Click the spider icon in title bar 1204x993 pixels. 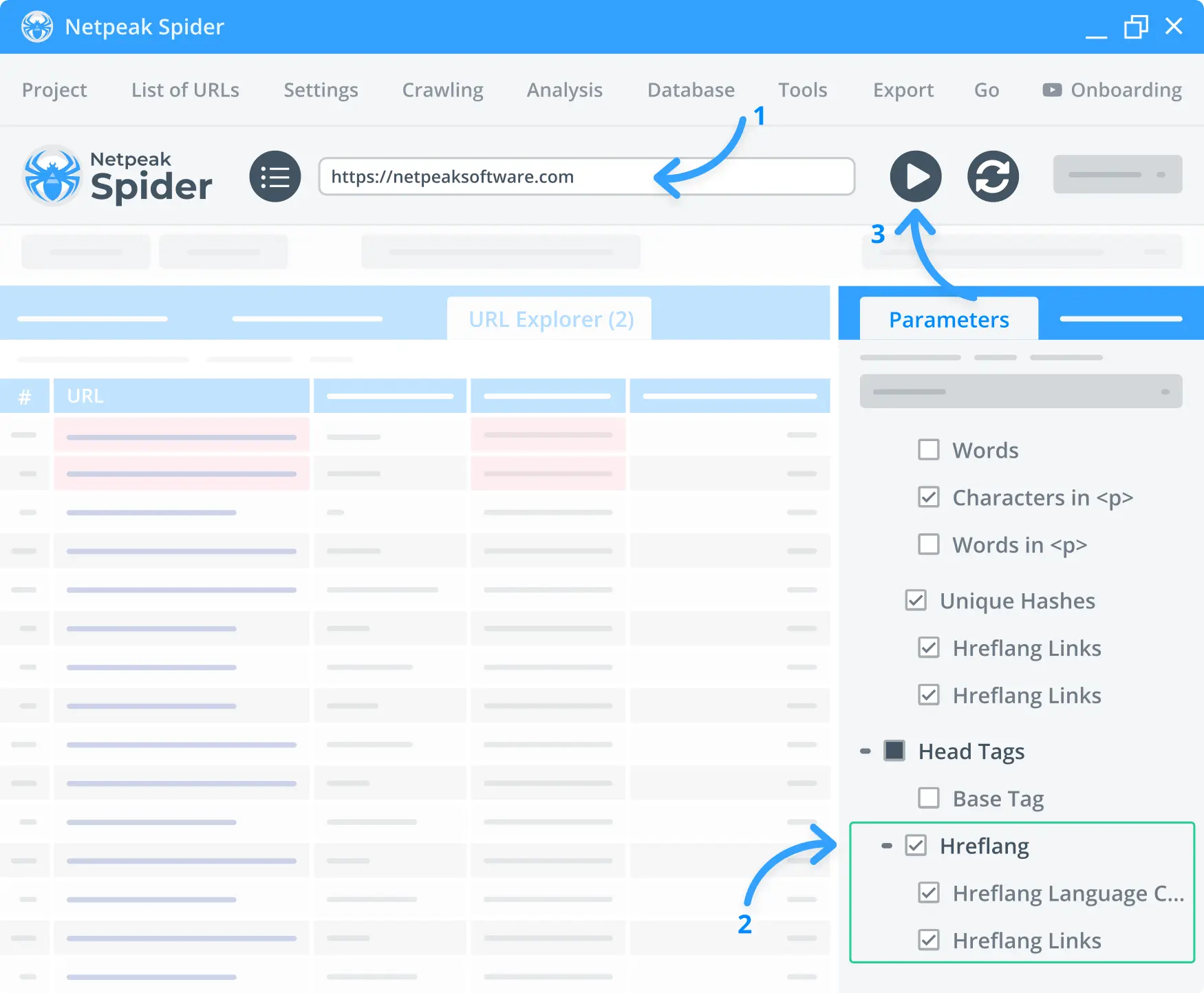37,27
